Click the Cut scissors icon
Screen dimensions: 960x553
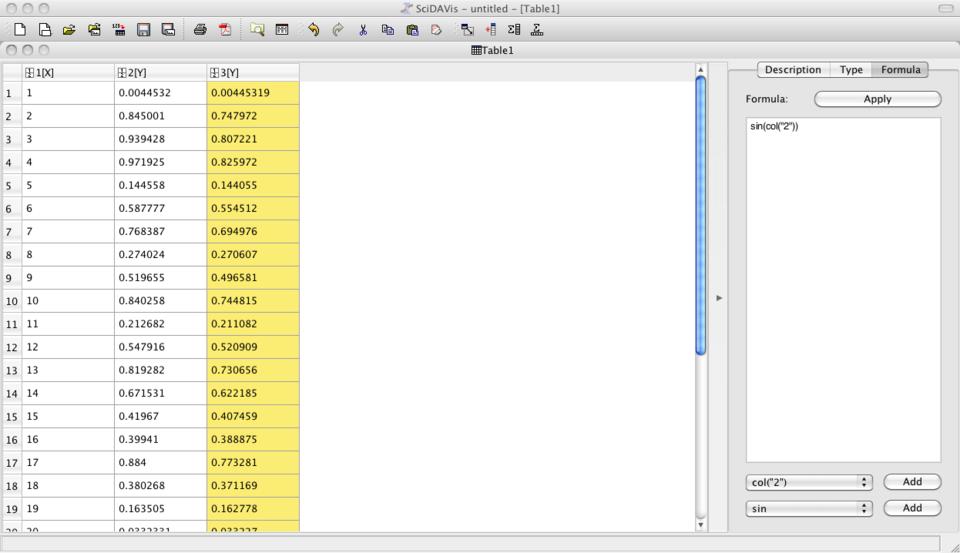pyautogui.click(x=363, y=30)
